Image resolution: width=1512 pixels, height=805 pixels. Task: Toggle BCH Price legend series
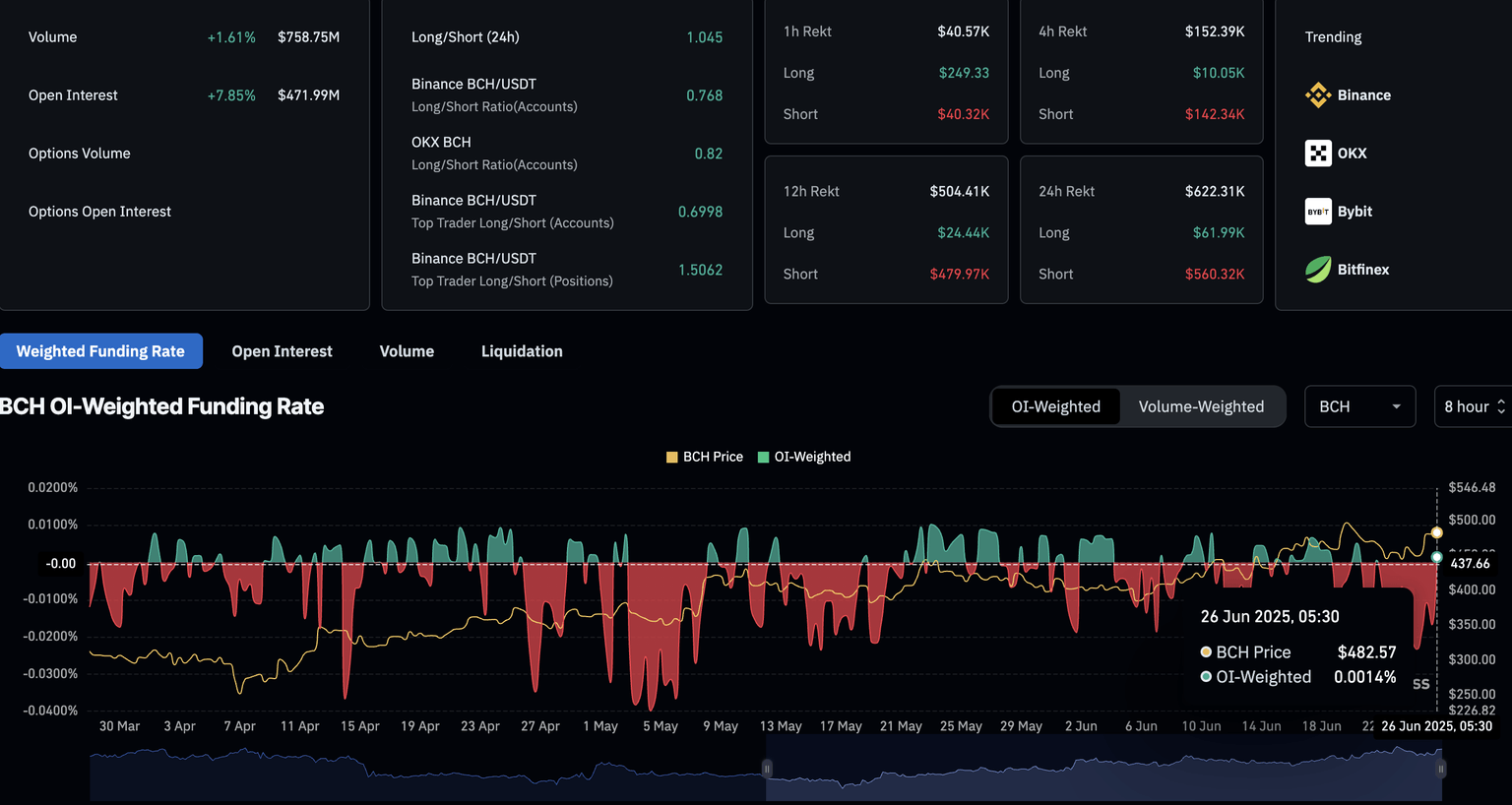click(705, 457)
